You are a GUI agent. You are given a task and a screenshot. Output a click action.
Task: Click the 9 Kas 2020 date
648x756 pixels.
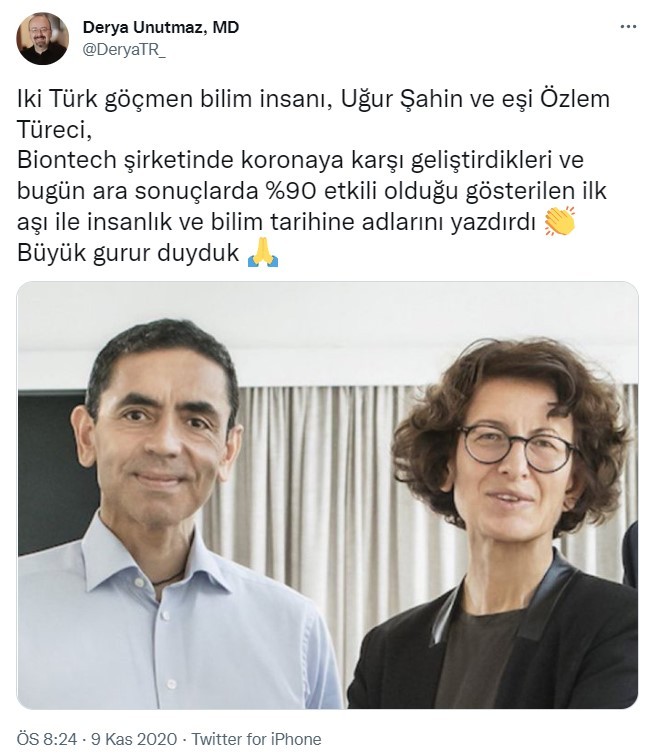click(134, 739)
